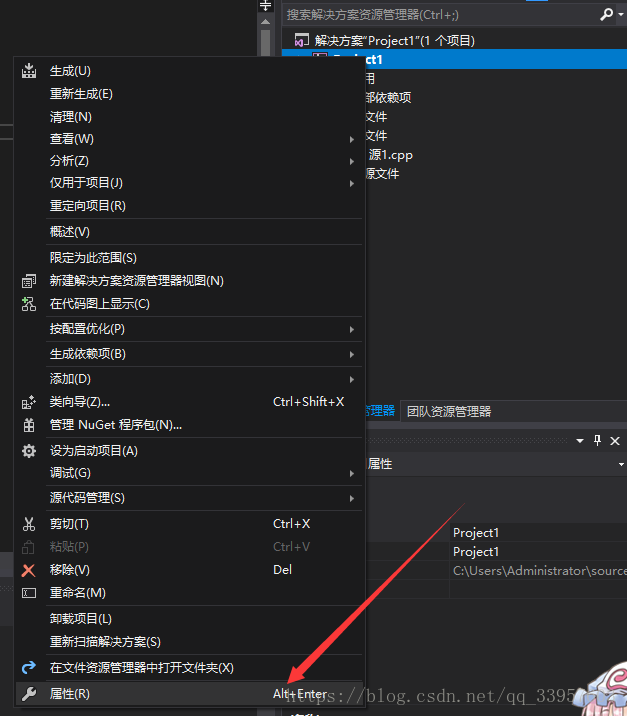
Task: Click C:\Users\Administrator path value
Action: click(x=538, y=571)
